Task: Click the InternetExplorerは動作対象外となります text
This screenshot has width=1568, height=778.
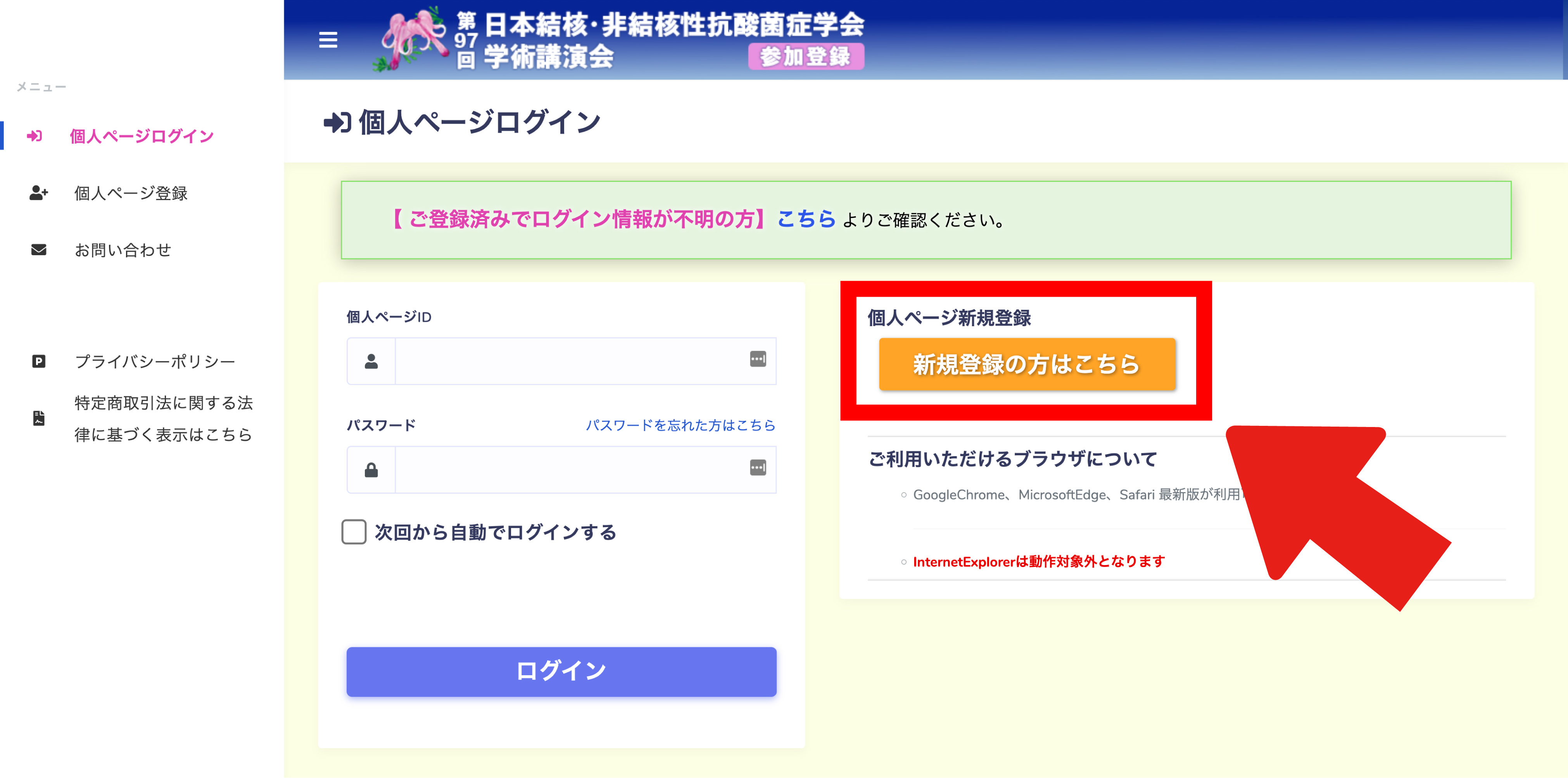Action: (x=1038, y=561)
